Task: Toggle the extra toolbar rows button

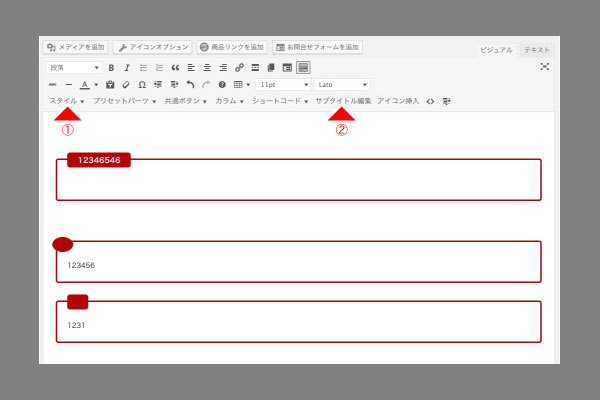Action: pyautogui.click(x=303, y=68)
